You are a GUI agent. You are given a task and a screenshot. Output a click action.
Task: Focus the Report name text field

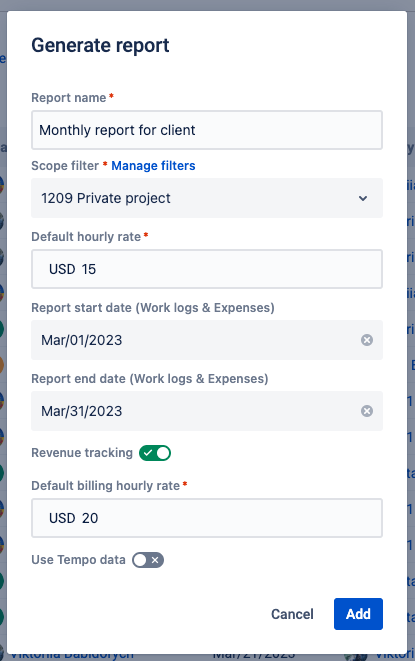pos(207,130)
